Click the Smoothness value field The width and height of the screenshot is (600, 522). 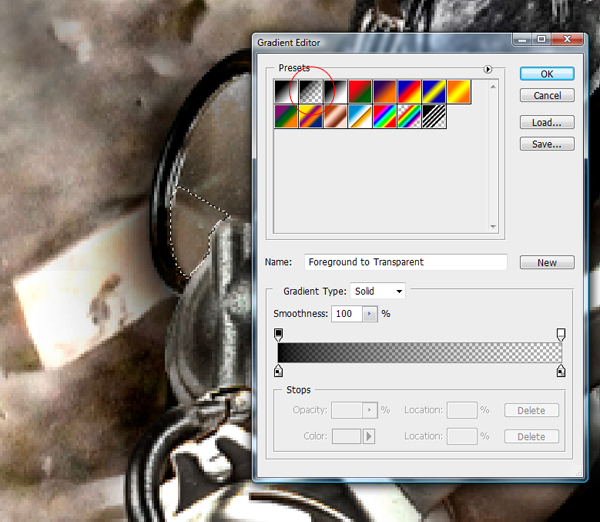(x=347, y=314)
